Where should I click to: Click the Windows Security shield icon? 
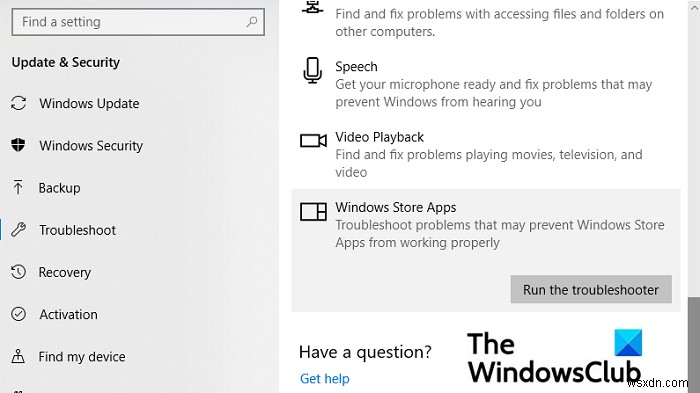pos(18,145)
